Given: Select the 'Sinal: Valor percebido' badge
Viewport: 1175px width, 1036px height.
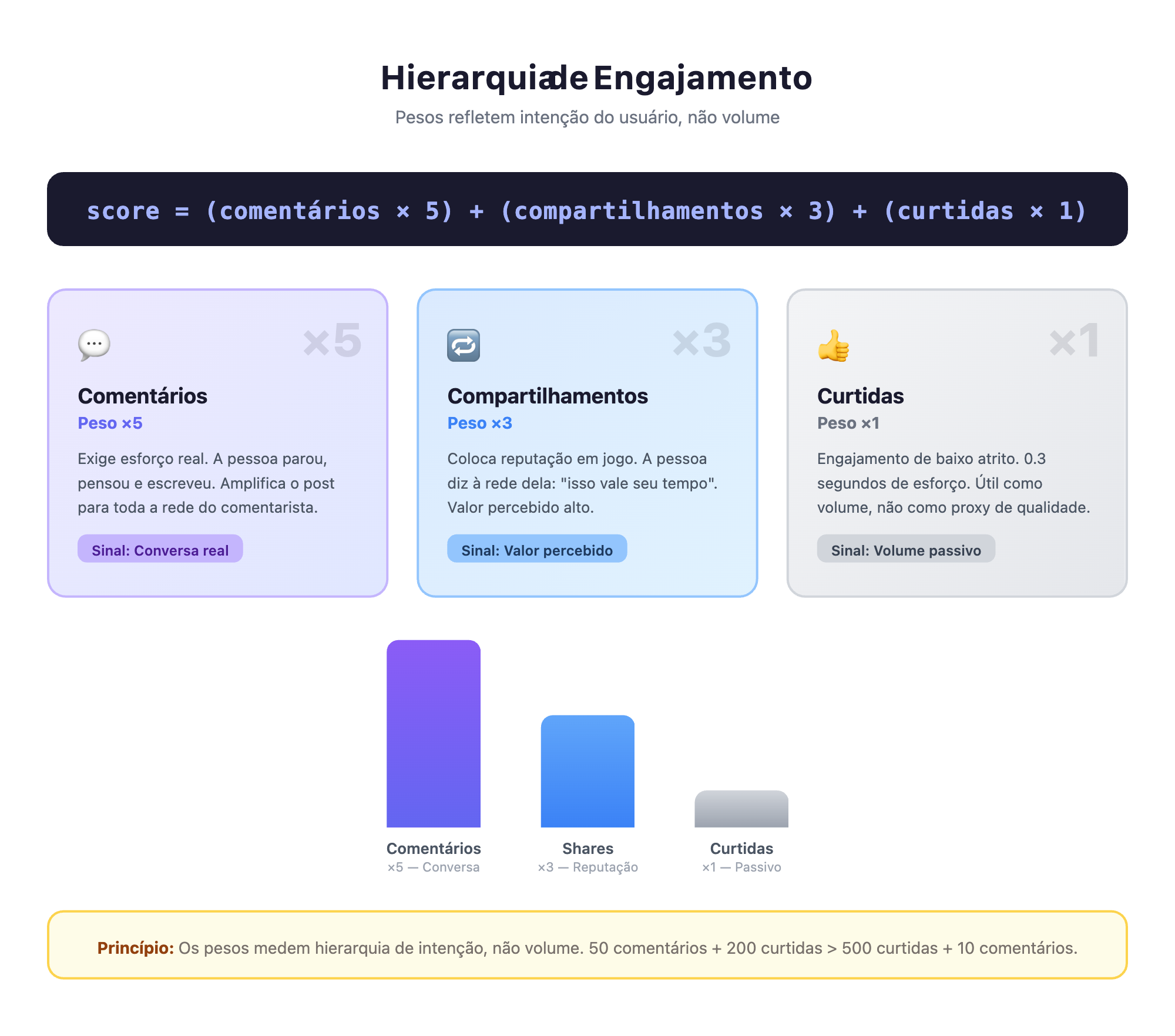Looking at the screenshot, I should [537, 549].
